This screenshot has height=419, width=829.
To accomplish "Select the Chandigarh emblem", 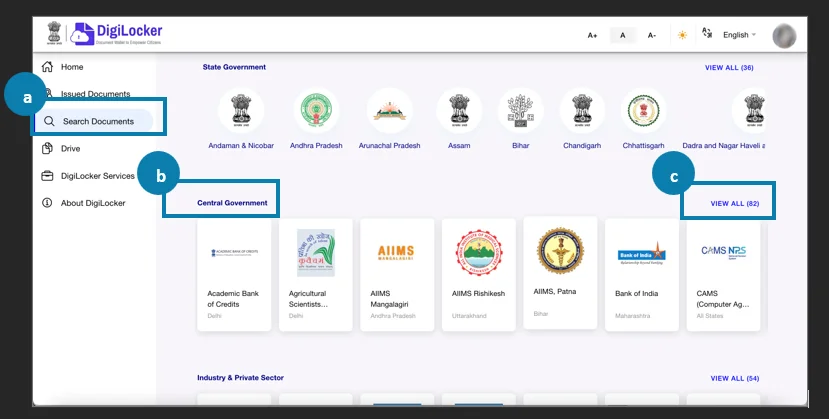I will (x=582, y=110).
